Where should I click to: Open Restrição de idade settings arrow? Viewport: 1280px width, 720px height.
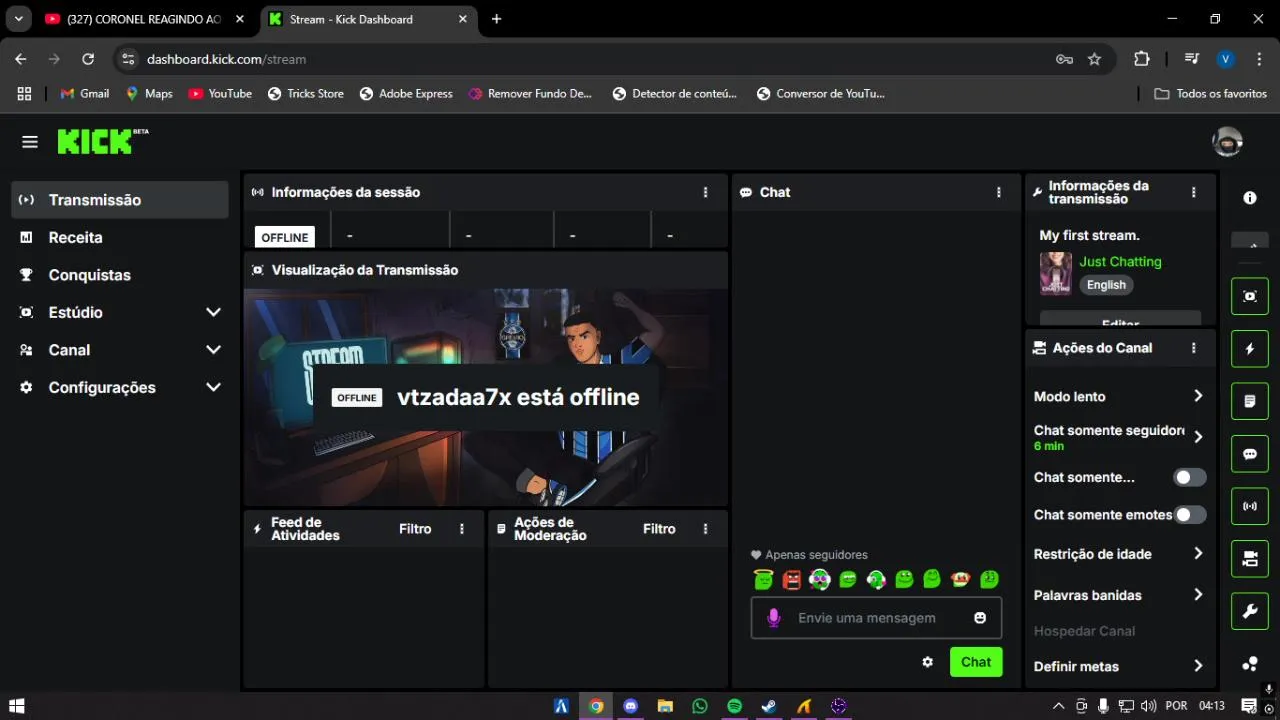pyautogui.click(x=1198, y=553)
